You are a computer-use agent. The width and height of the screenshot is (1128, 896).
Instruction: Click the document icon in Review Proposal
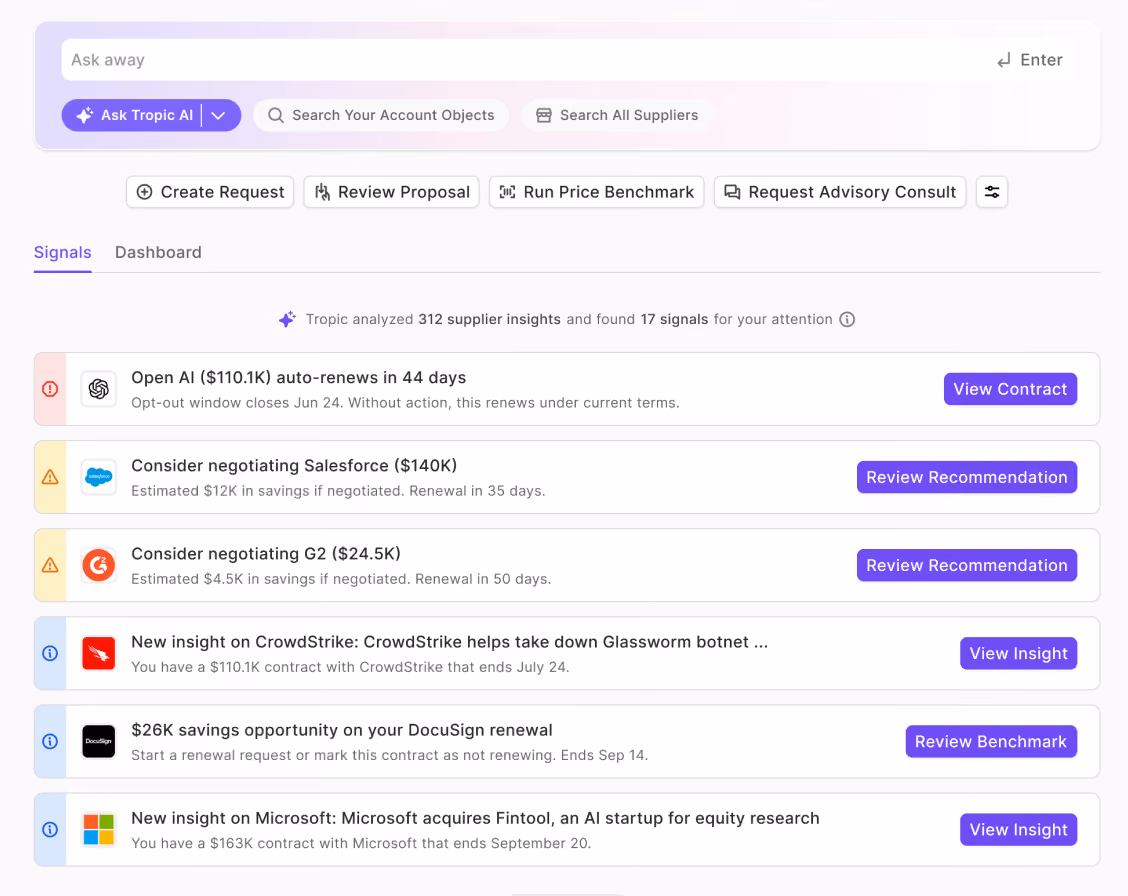[322, 192]
